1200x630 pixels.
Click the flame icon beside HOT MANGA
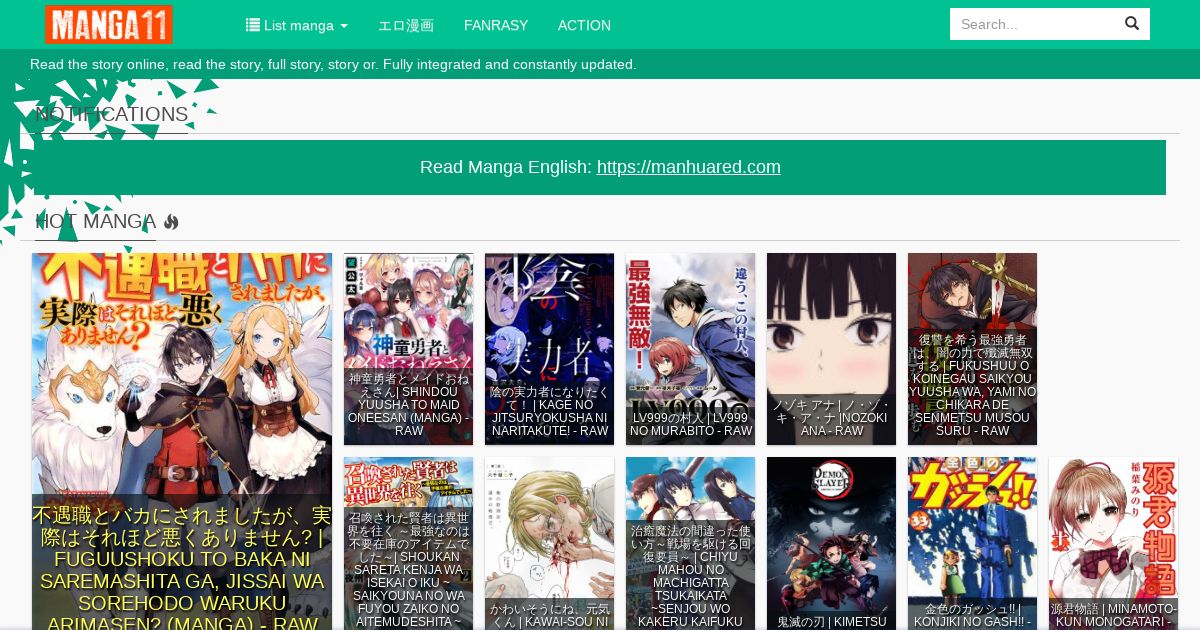(171, 222)
